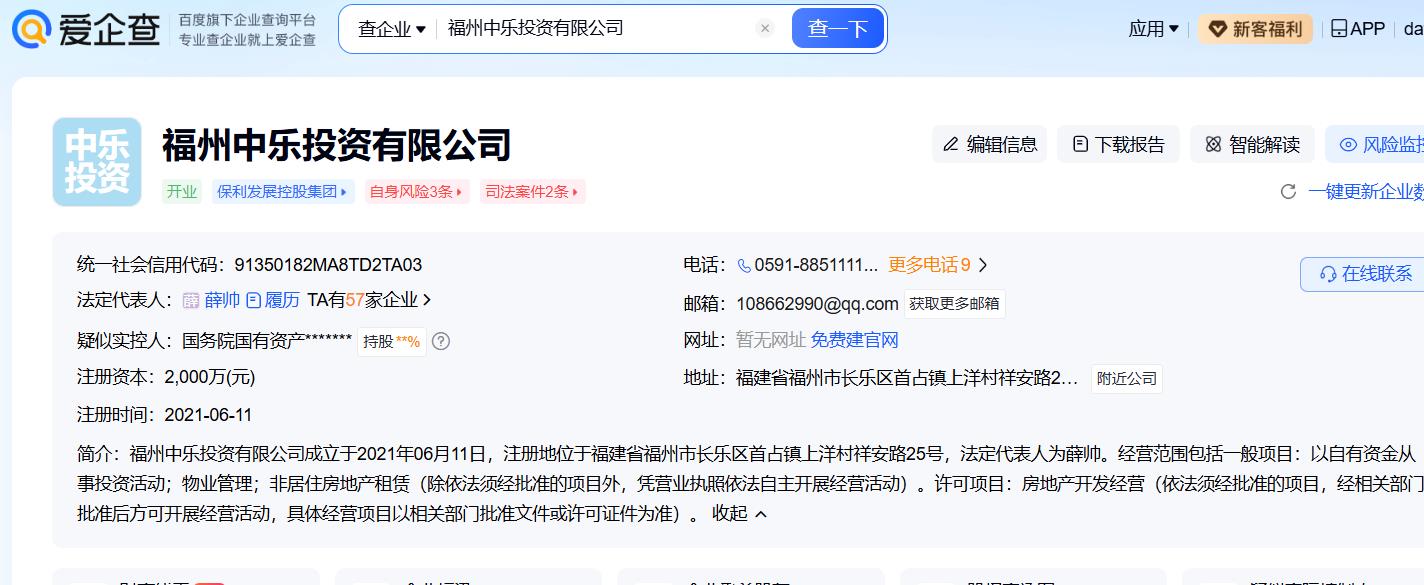Click the 智能解读 icon
1424x585 pixels.
coord(1213,145)
